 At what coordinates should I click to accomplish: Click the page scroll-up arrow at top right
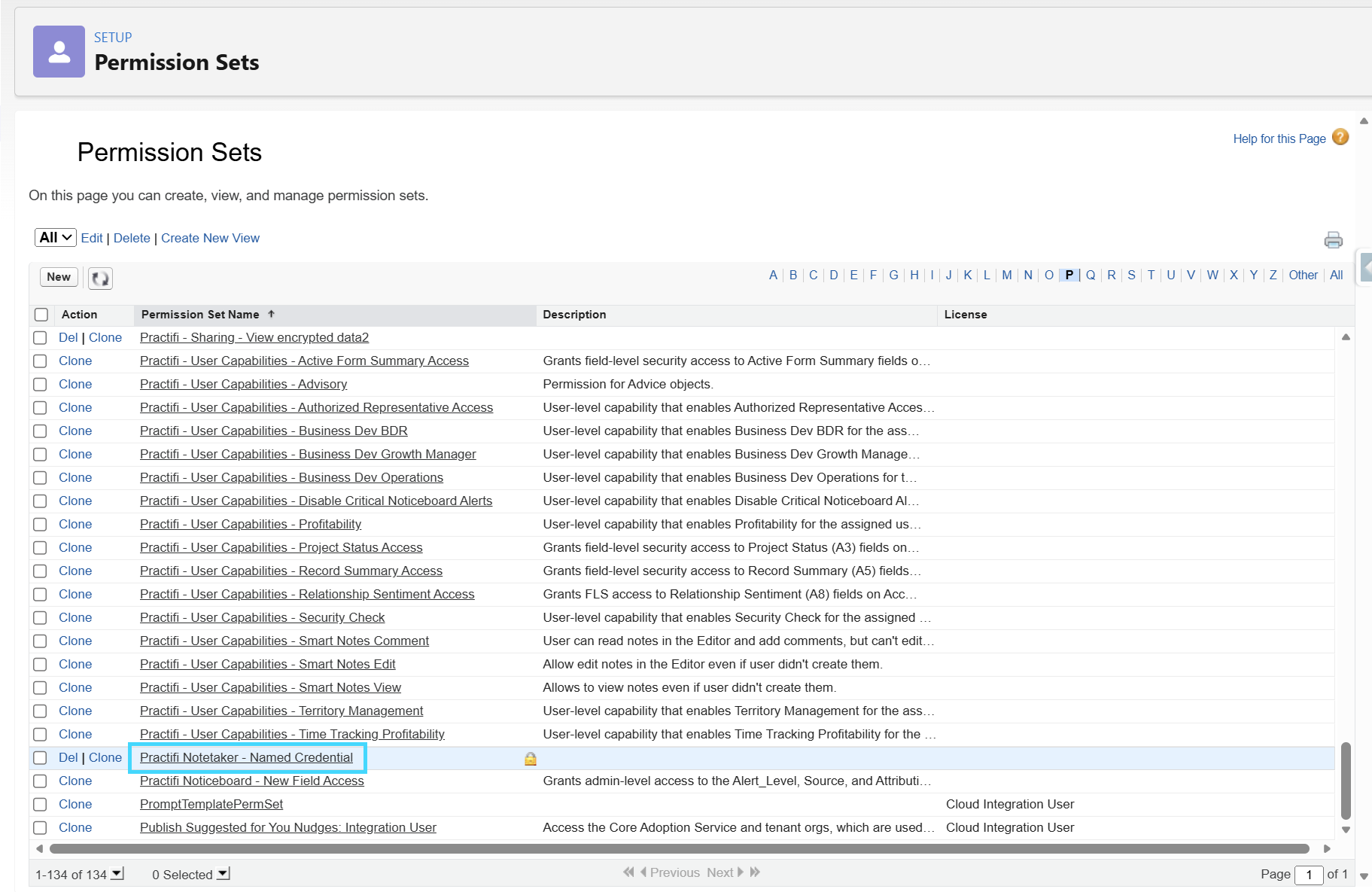(1364, 120)
